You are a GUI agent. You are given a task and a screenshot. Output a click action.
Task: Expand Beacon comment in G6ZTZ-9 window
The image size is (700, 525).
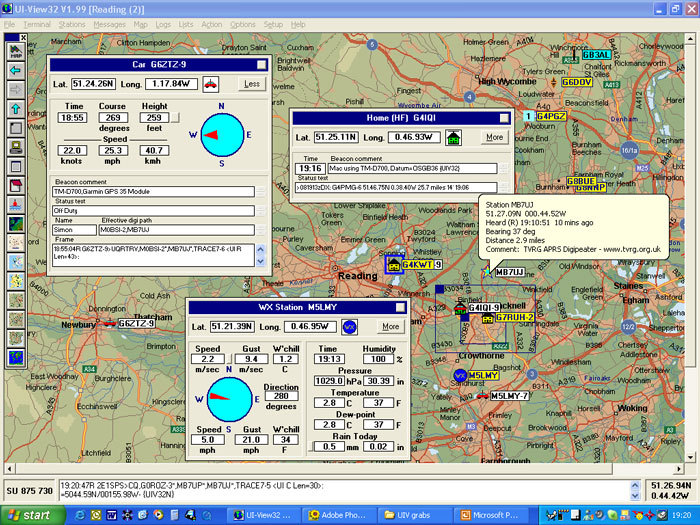pos(260,192)
